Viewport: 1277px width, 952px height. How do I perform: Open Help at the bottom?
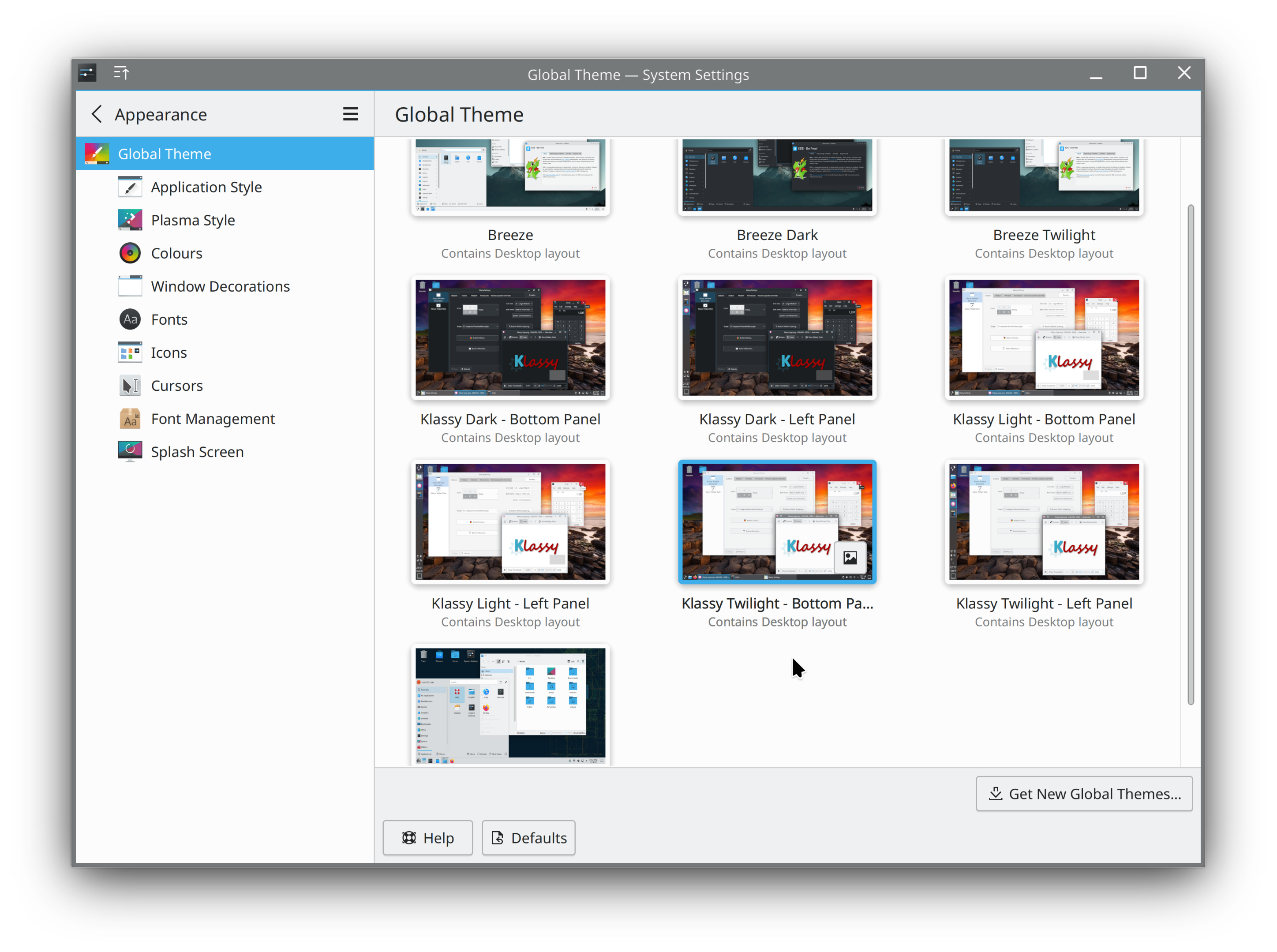point(427,837)
